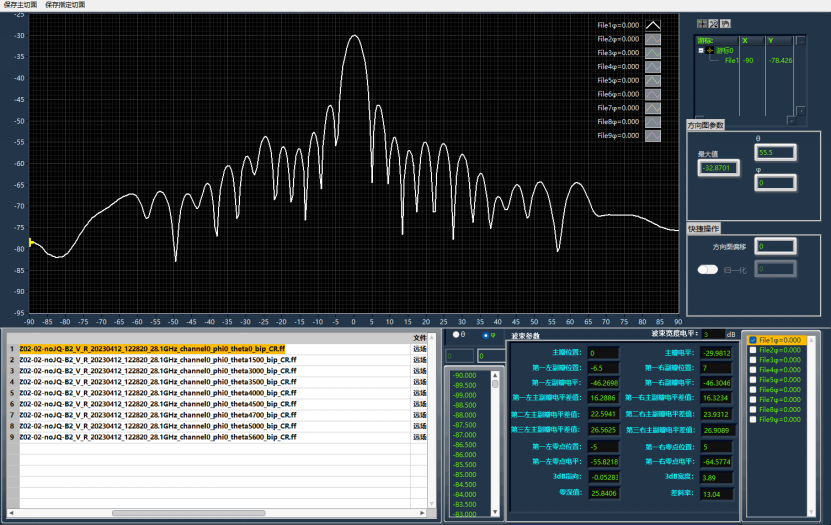
Task: Click the File3φ green plot legend icon
Action: point(653,53)
